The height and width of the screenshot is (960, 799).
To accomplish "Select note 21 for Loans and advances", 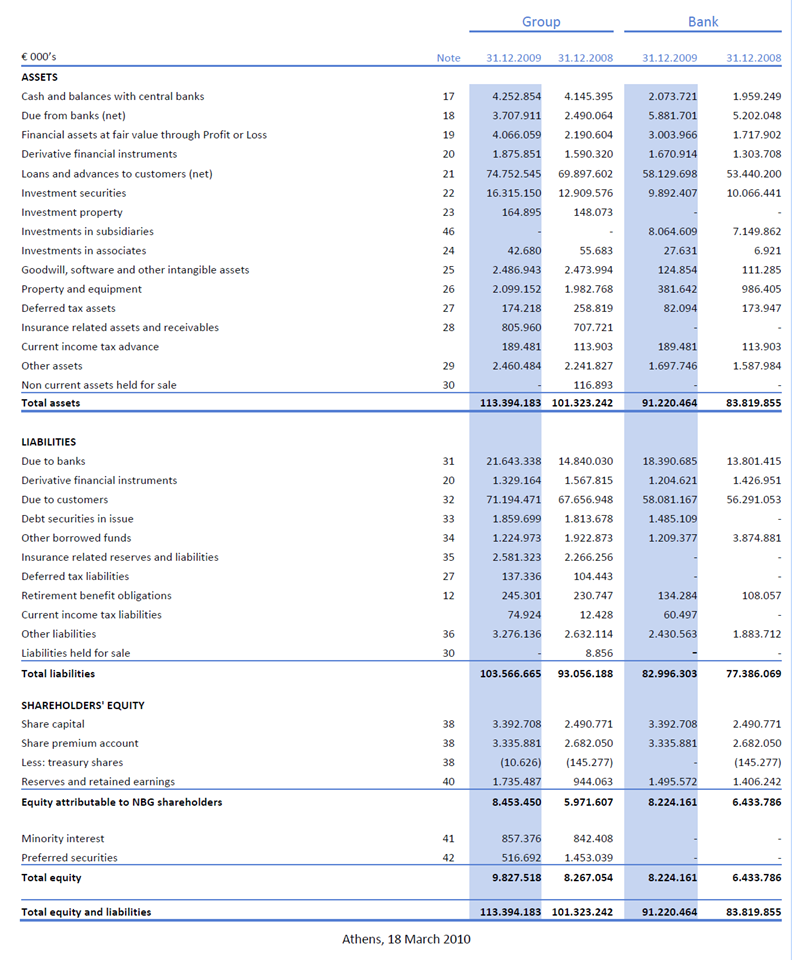I will click(449, 174).
